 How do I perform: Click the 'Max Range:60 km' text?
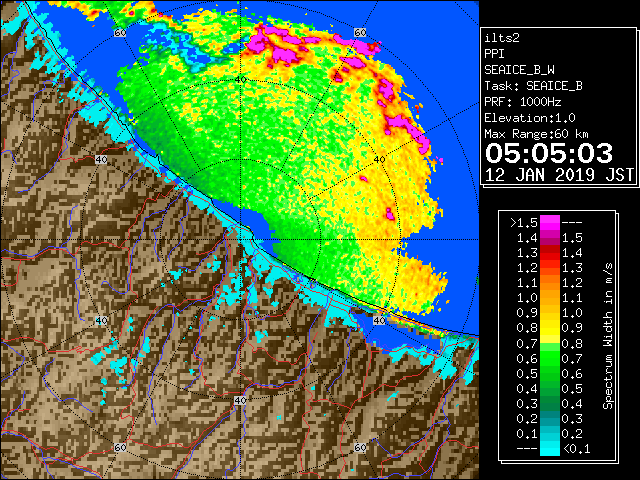[536, 134]
